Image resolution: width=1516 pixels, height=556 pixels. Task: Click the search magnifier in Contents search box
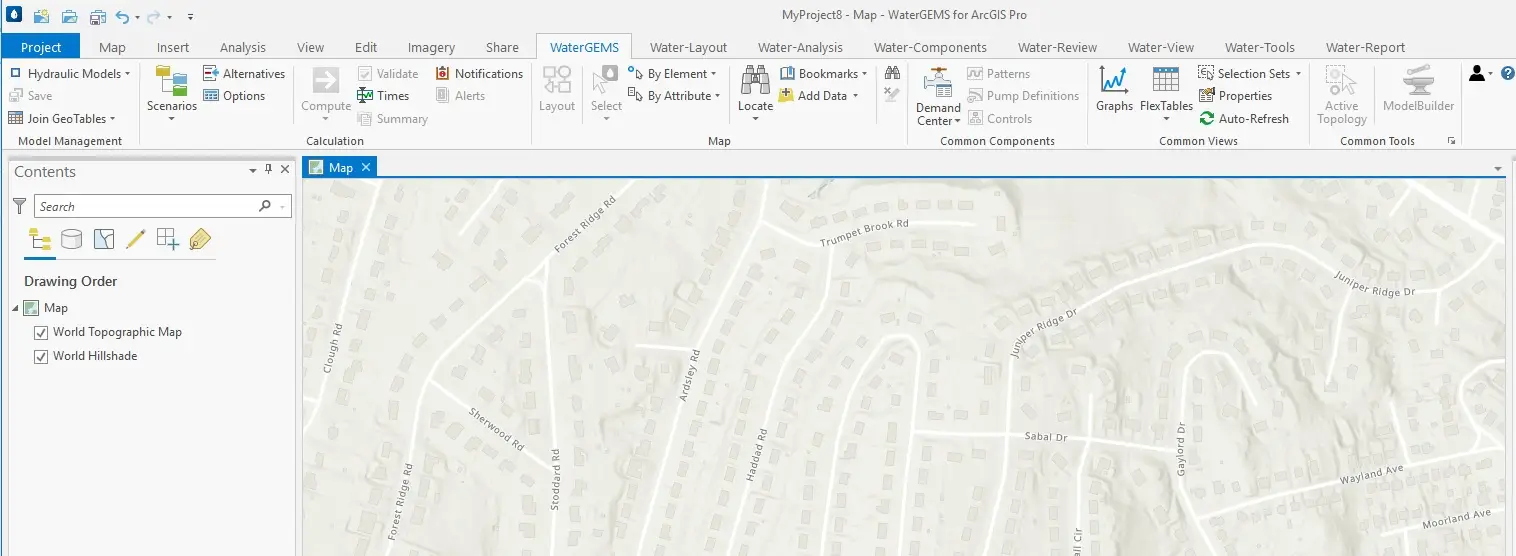[265, 206]
